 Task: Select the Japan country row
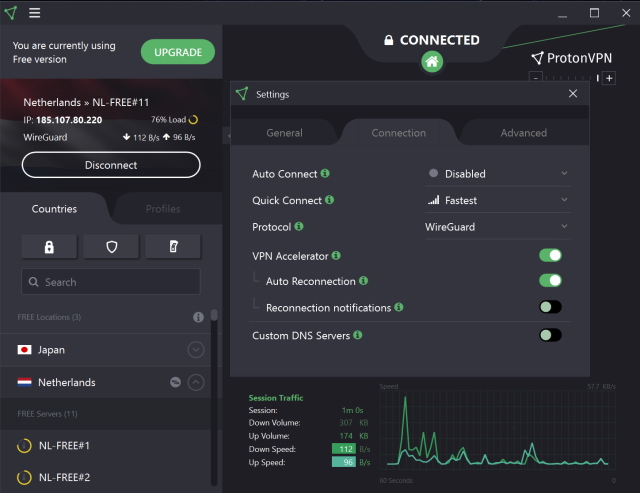click(106, 350)
